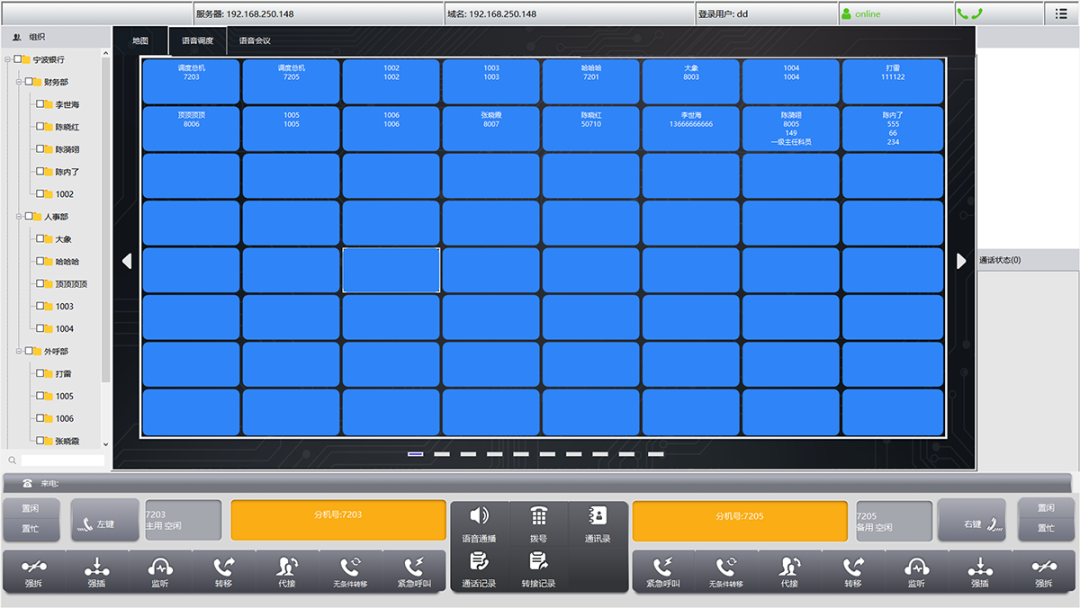Open 通话记录 call records

tap(479, 561)
